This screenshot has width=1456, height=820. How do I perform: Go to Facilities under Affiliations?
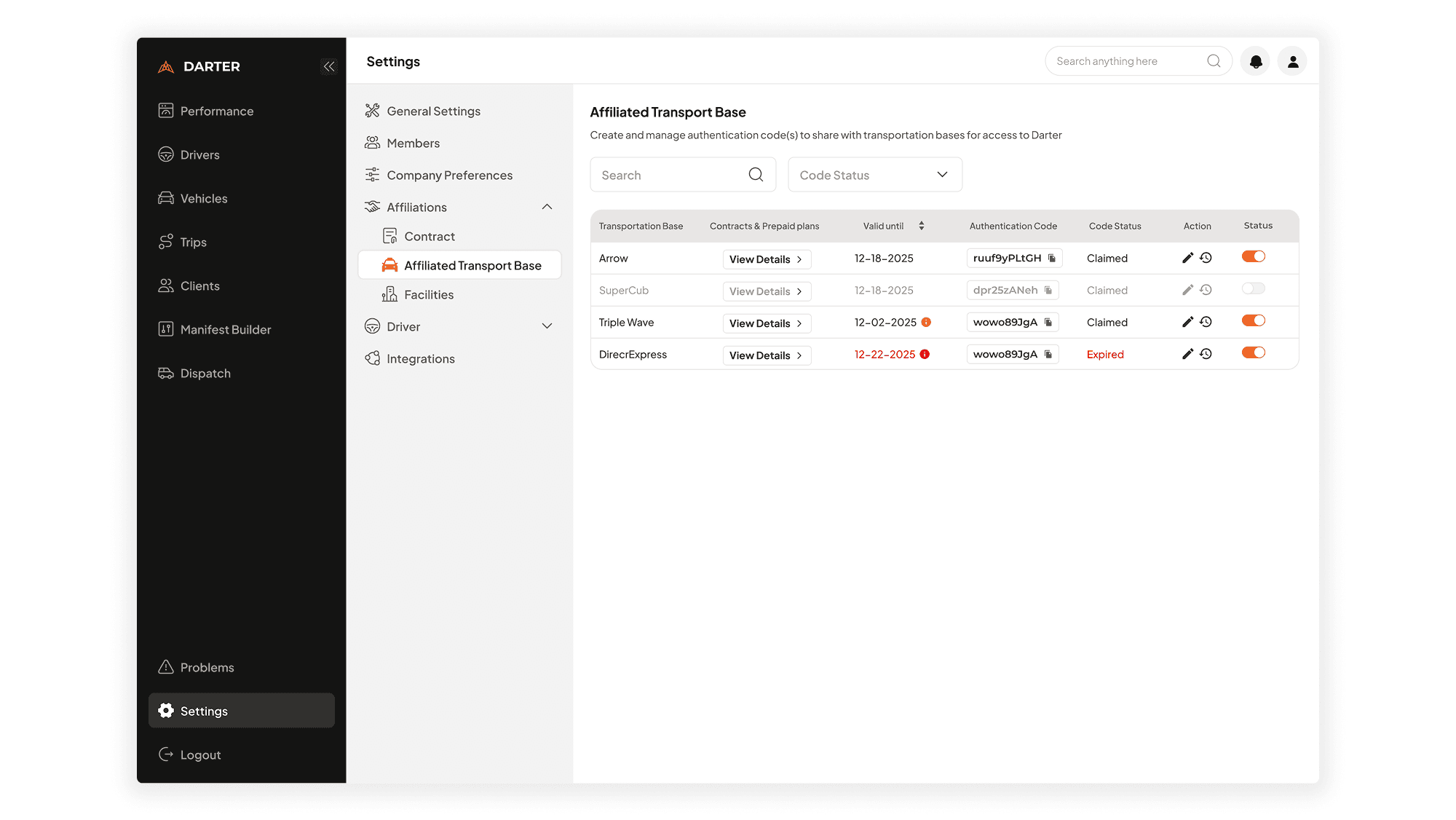tap(428, 295)
